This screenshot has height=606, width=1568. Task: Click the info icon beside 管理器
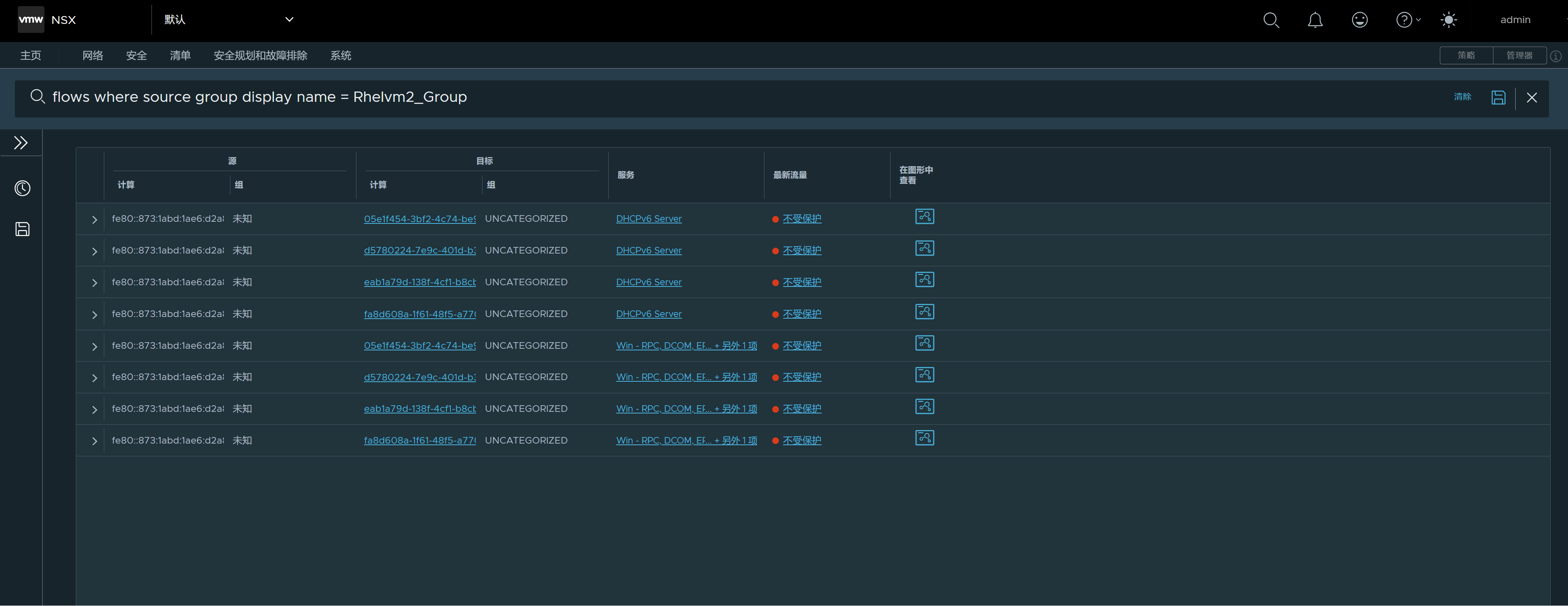coord(1556,56)
